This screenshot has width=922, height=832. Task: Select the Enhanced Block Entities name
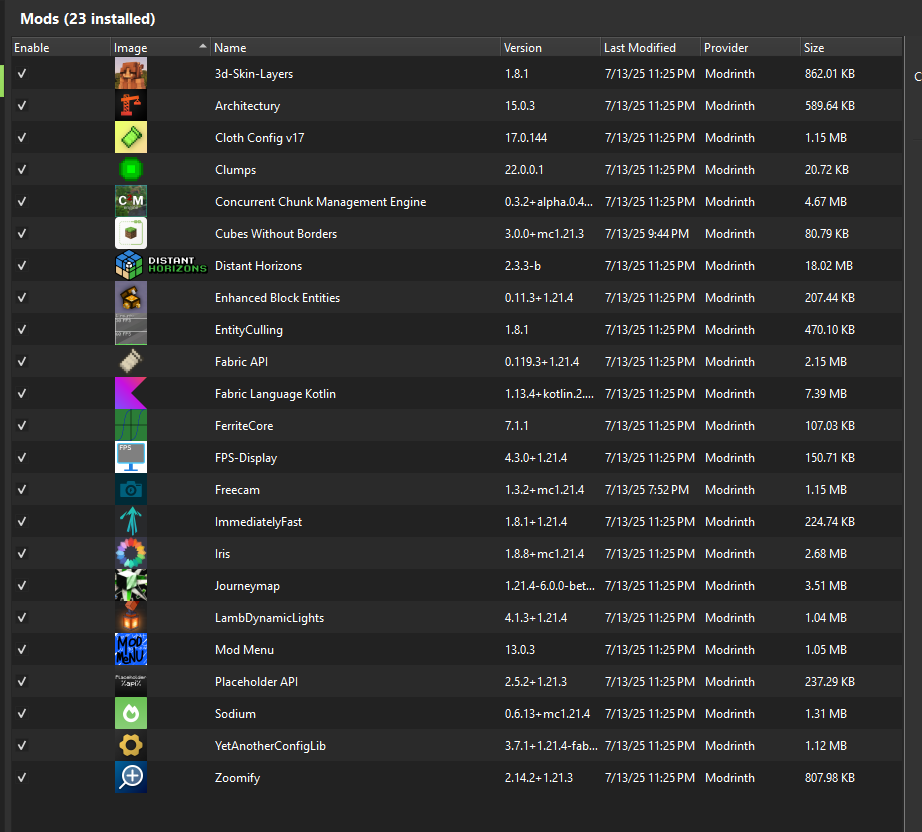(x=278, y=298)
